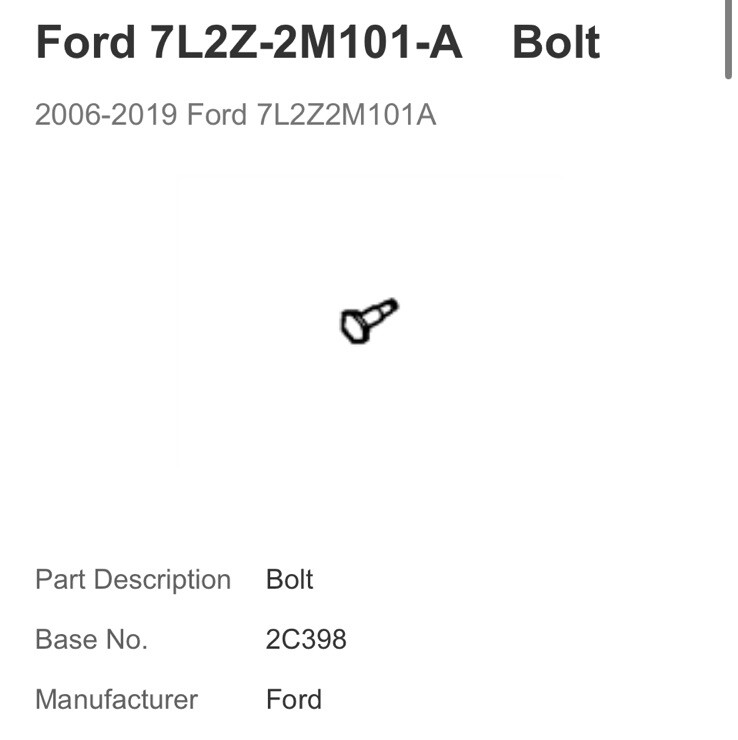Screen dimensions: 738x740
Task: Click the threaded tip of the bolt drawing
Action: pyautogui.click(x=391, y=305)
